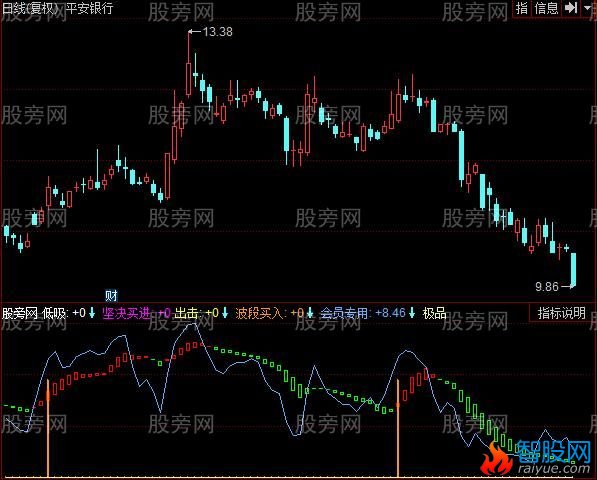Click the down arrow after 会员专用 value
597x480 pixels.
412,313
